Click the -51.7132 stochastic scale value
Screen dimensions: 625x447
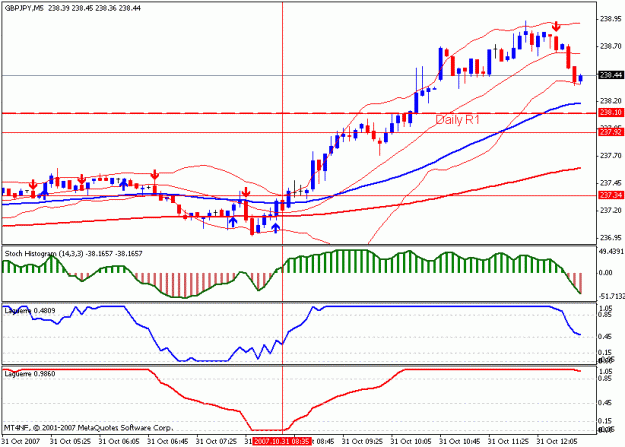point(611,296)
